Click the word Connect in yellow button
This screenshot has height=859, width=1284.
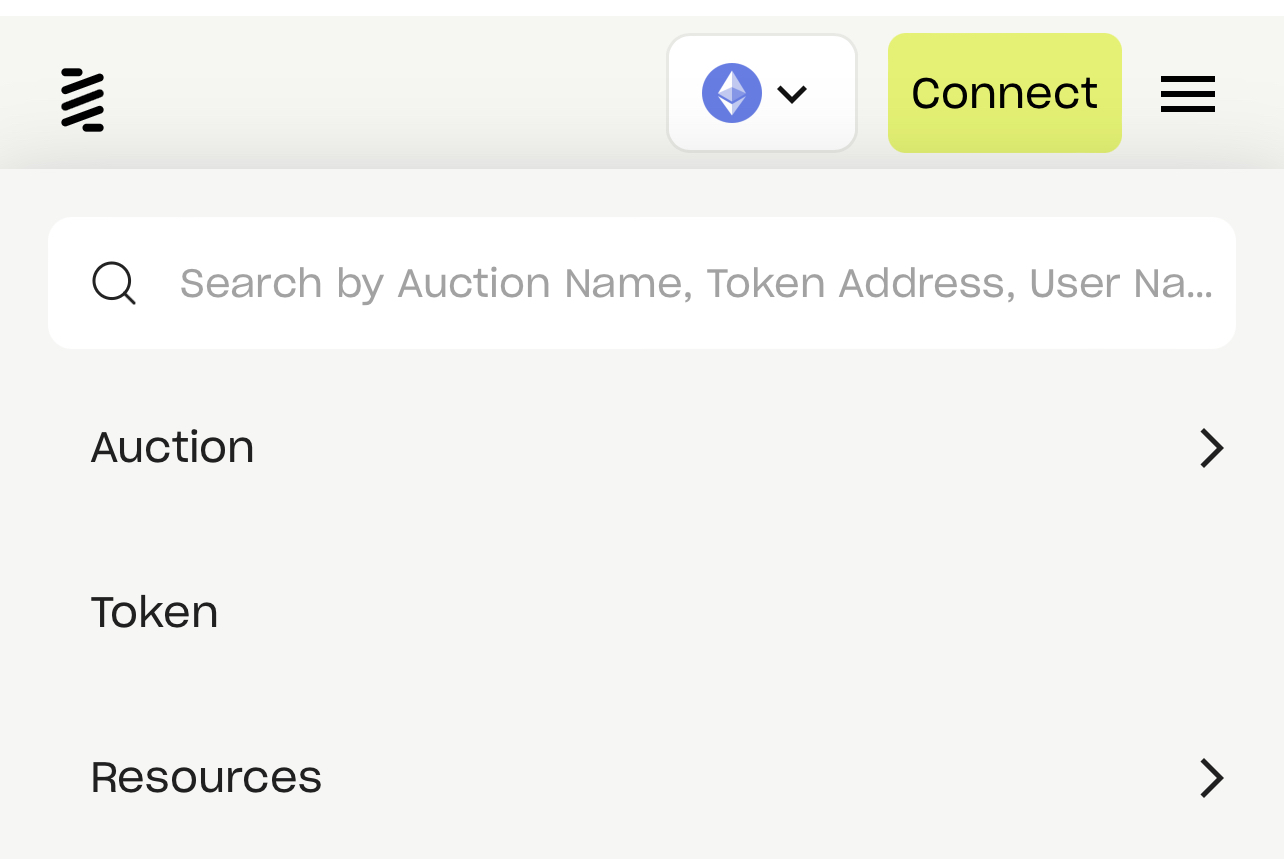click(1004, 93)
